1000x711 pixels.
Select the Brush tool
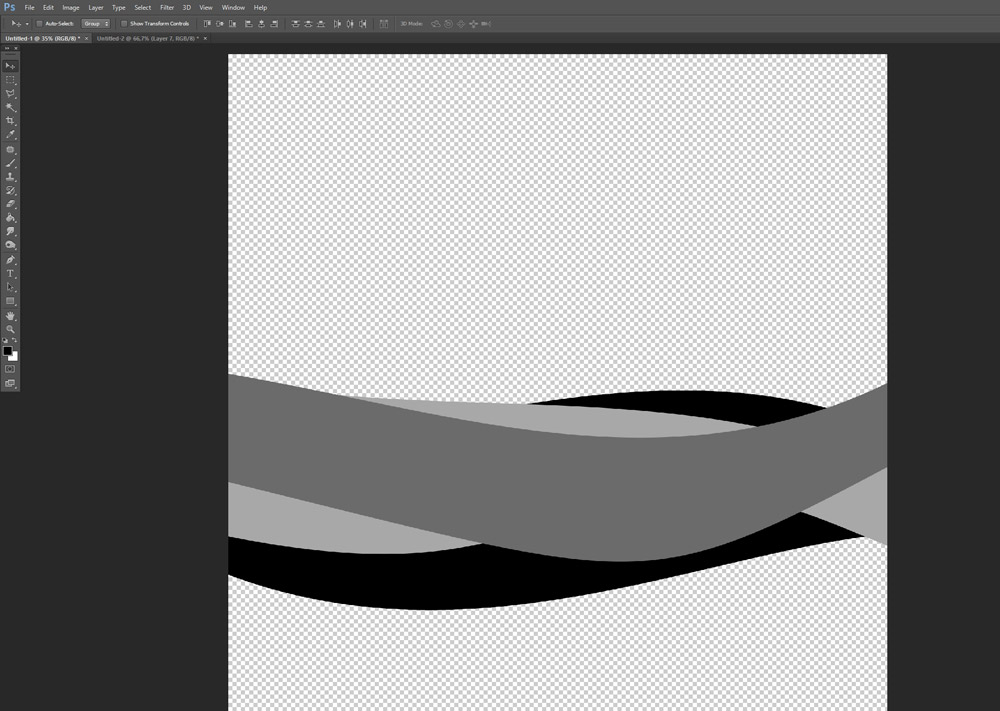coord(11,163)
